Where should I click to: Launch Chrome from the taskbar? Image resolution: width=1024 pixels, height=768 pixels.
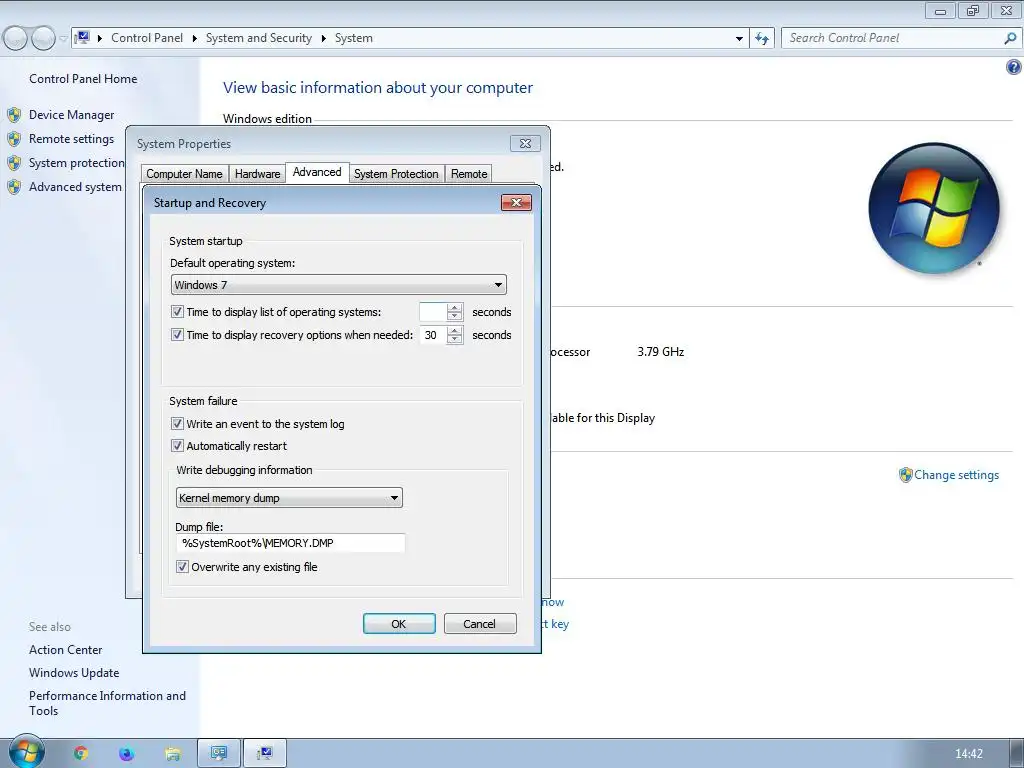pos(81,754)
